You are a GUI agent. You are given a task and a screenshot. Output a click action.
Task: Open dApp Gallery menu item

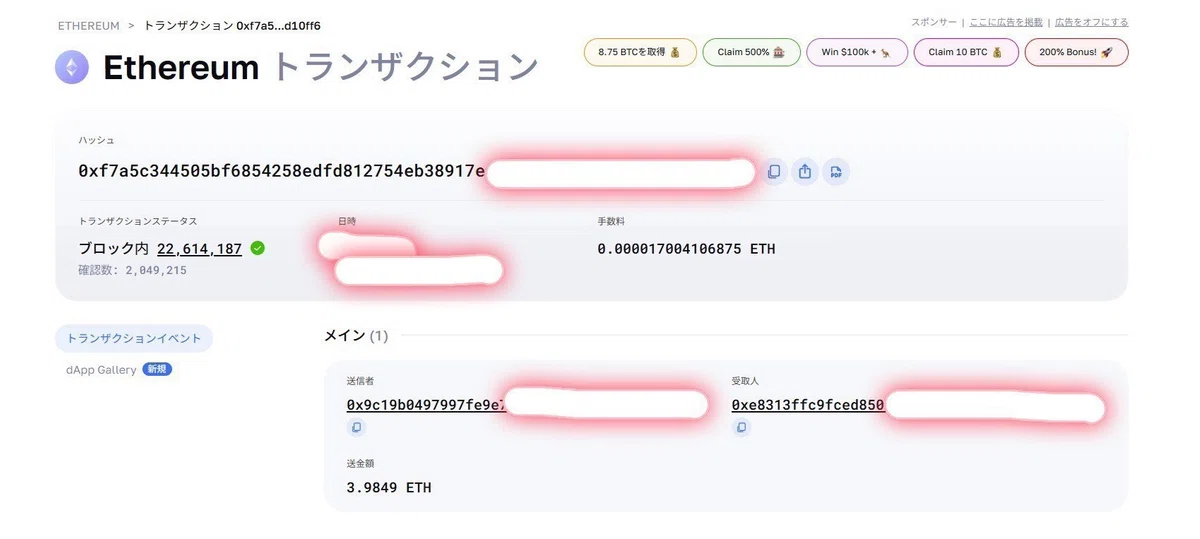click(x=101, y=370)
